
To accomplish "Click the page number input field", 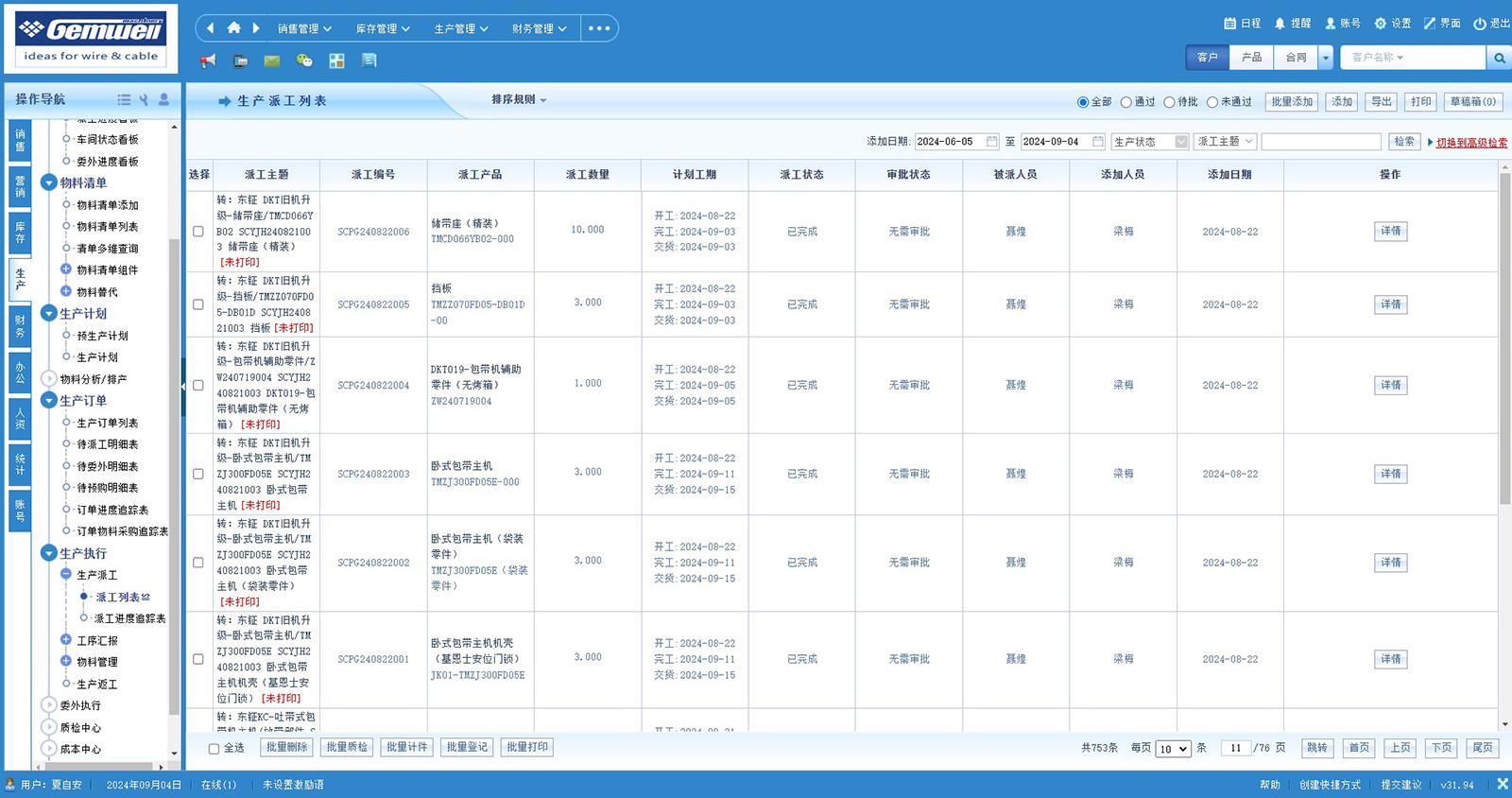I will [x=1235, y=748].
